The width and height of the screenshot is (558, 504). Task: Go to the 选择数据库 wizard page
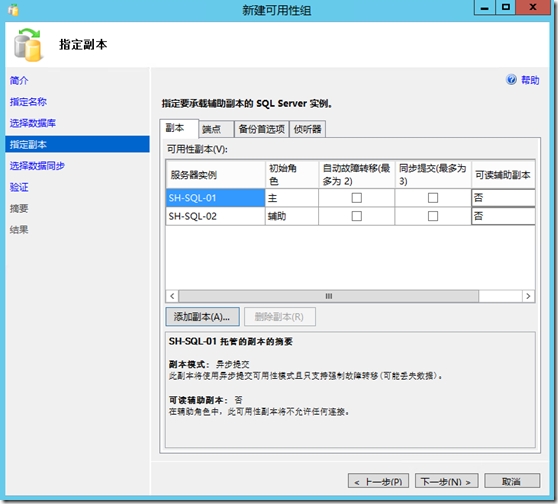(33, 123)
